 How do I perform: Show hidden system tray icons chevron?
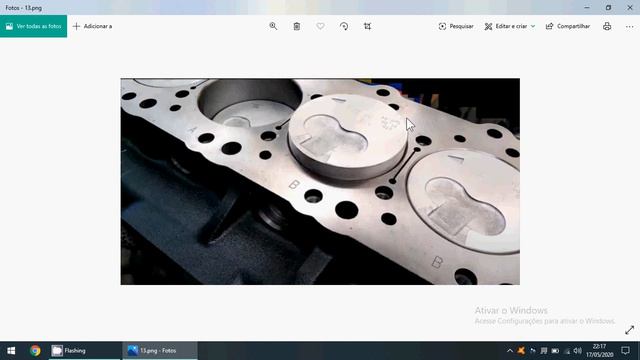(x=510, y=351)
